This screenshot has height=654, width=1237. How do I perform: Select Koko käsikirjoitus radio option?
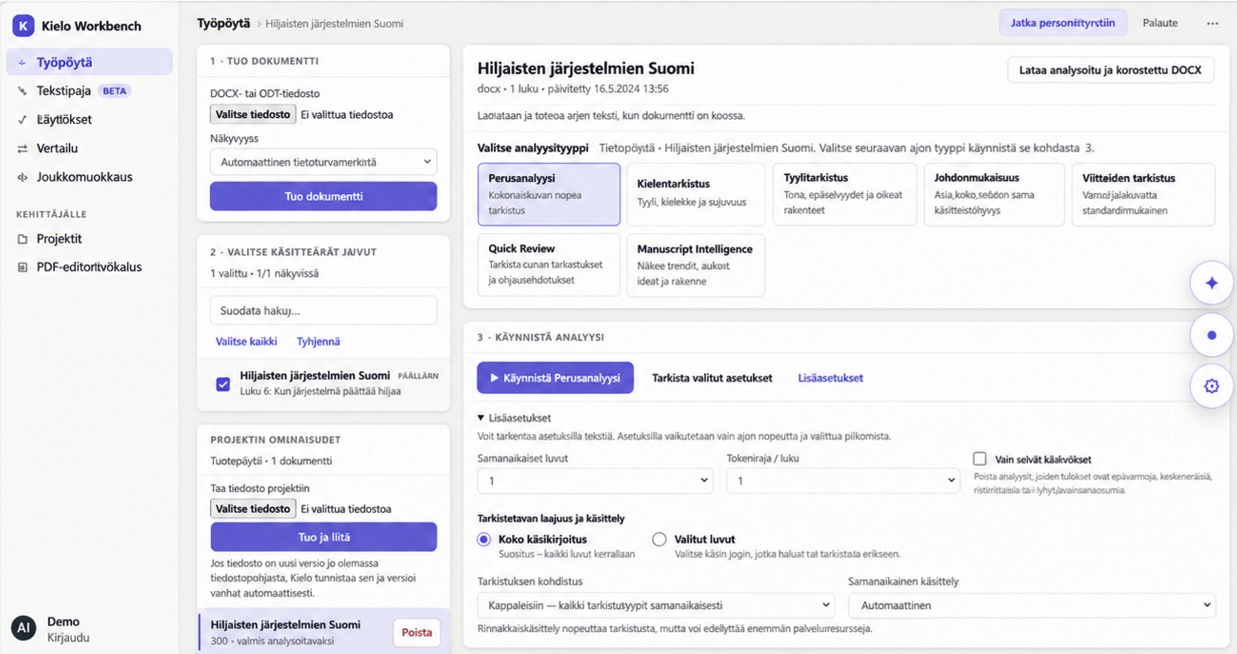pos(484,539)
